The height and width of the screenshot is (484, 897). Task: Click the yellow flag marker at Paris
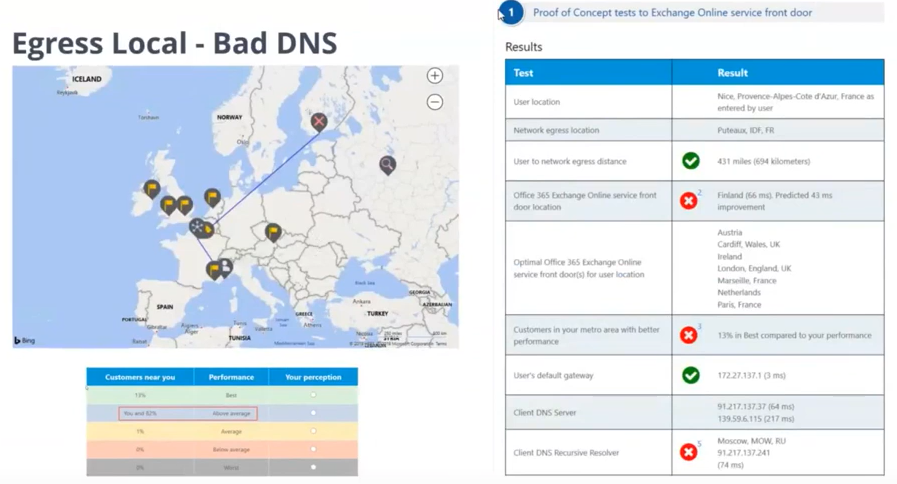coord(208,230)
